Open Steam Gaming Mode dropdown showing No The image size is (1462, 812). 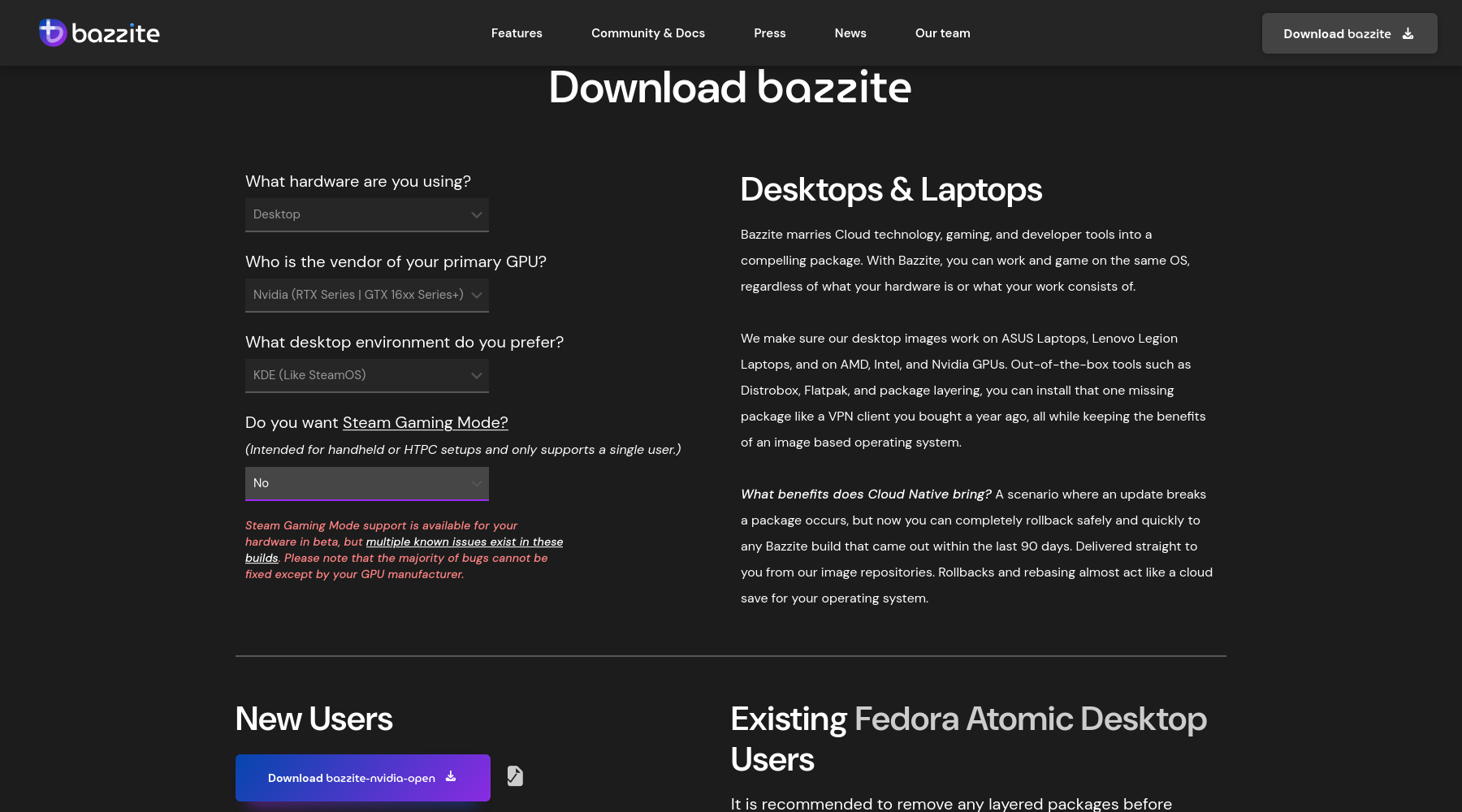point(367,483)
